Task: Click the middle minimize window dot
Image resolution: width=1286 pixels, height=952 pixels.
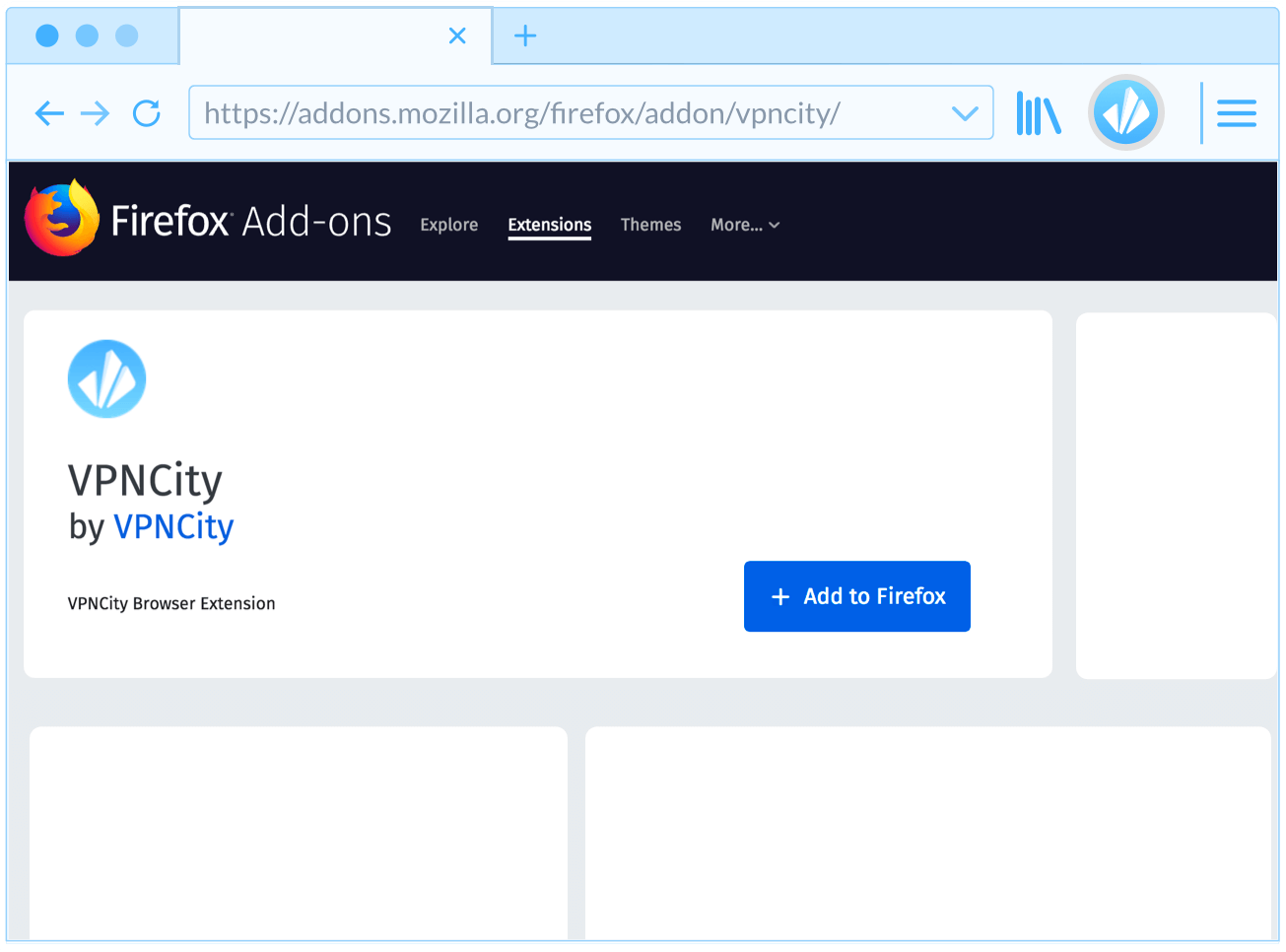Action: [87, 35]
